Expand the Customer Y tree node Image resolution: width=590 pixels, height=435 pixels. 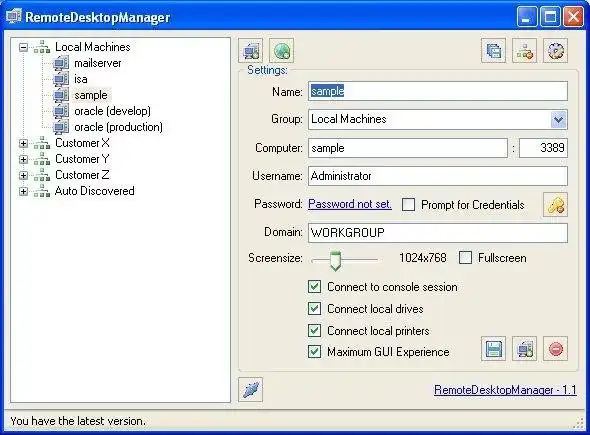point(23,160)
